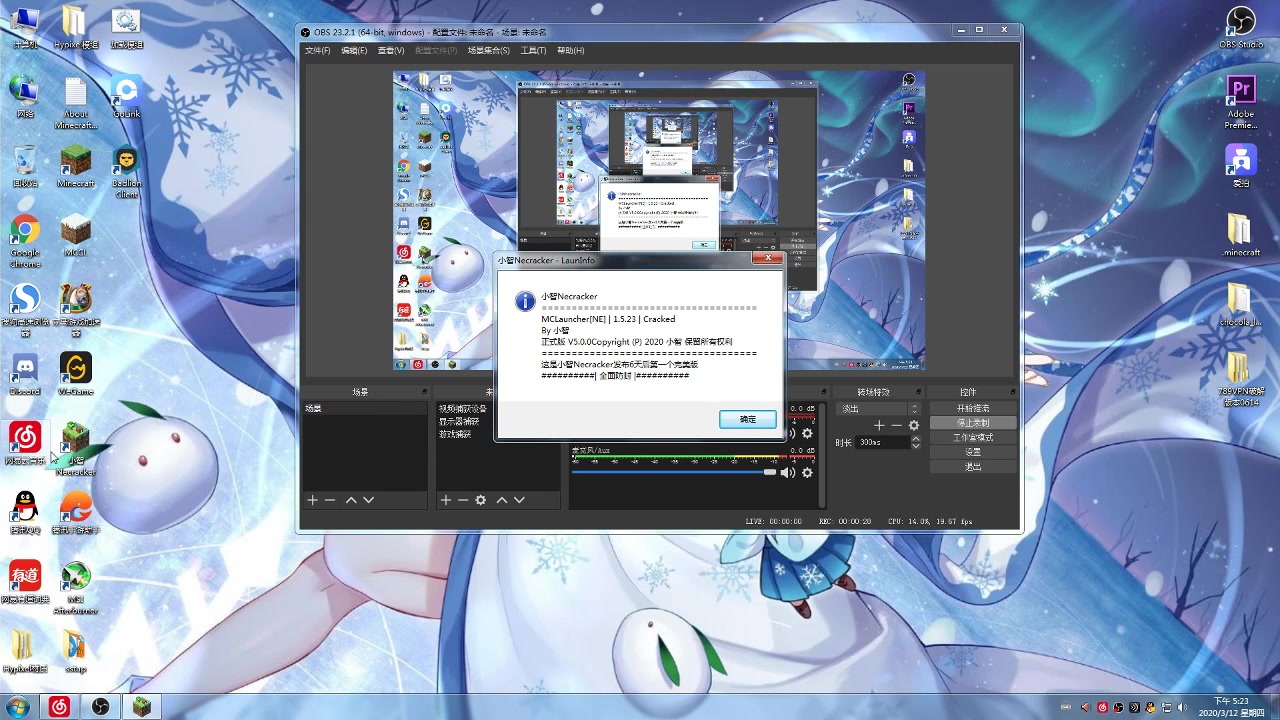Screen dimensions: 1280x720
Task: Move the scene up in the 场景 panel
Action: click(351, 500)
